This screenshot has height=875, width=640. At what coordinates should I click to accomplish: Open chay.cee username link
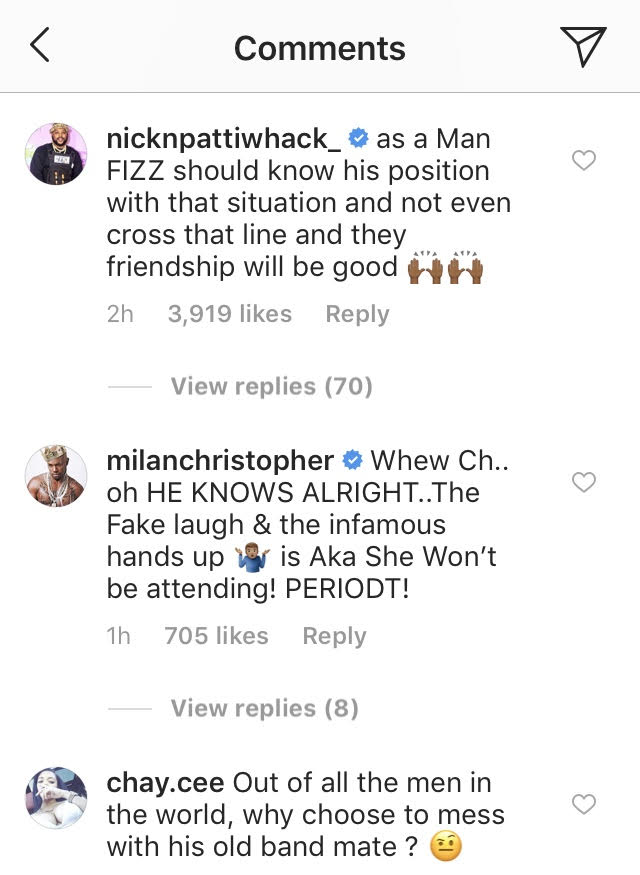click(165, 783)
